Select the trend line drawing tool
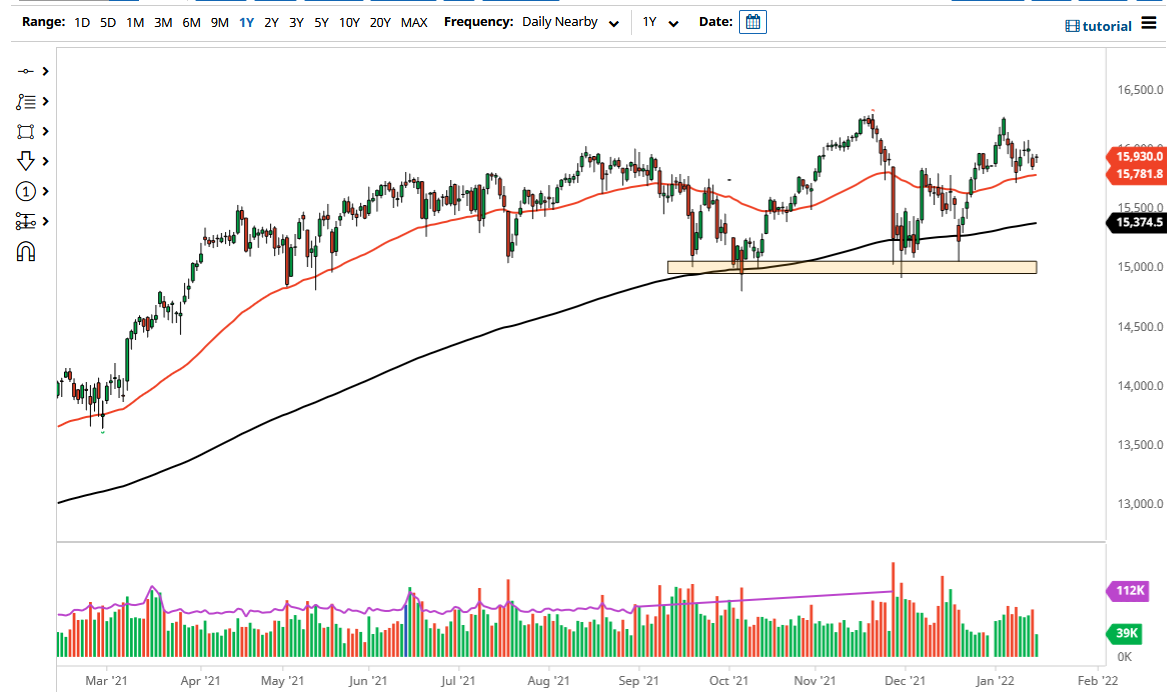This screenshot has height=698, width=1175. tap(27, 71)
